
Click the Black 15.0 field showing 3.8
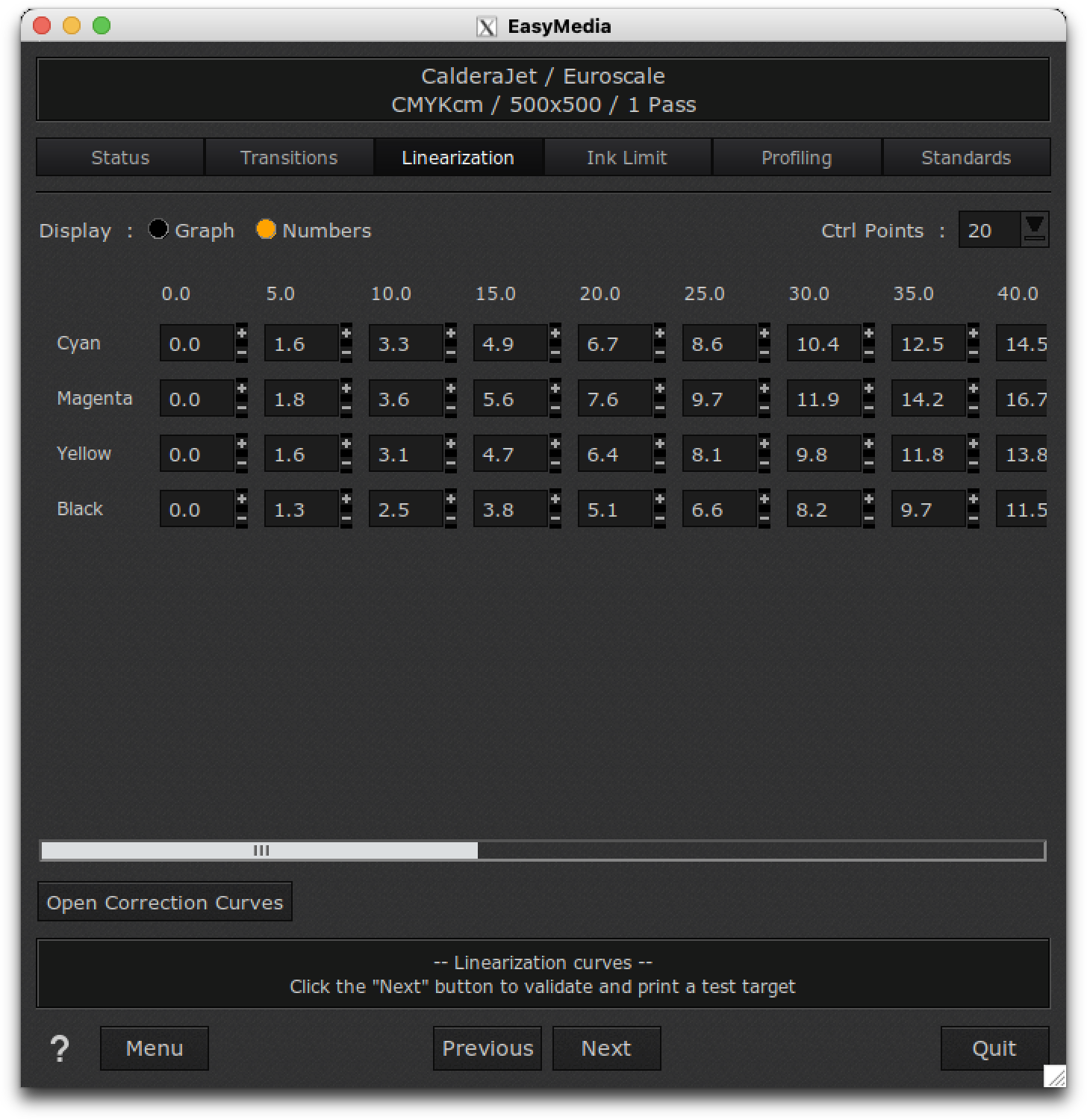pos(511,509)
